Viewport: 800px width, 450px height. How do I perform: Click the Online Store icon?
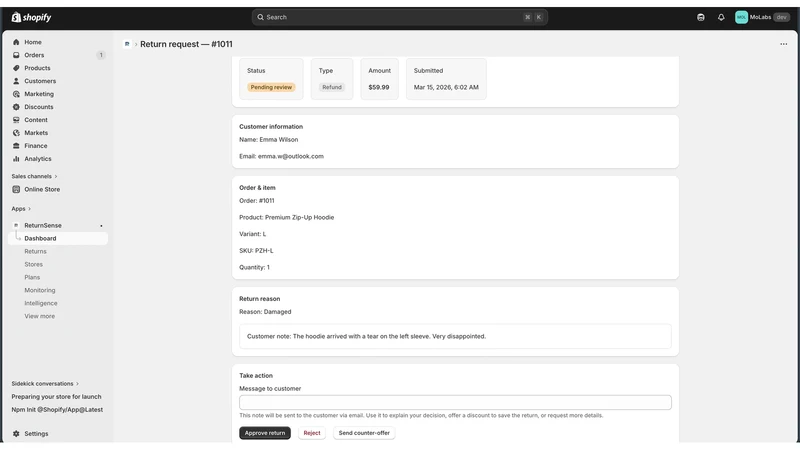click(x=16, y=189)
